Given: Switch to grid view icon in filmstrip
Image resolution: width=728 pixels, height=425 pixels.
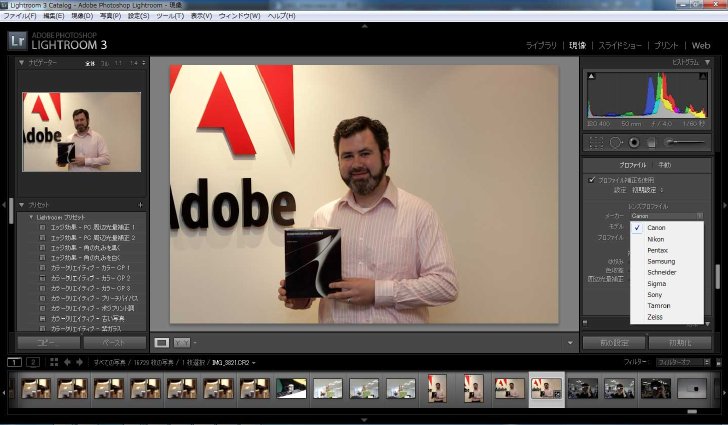Looking at the screenshot, I should (x=54, y=362).
